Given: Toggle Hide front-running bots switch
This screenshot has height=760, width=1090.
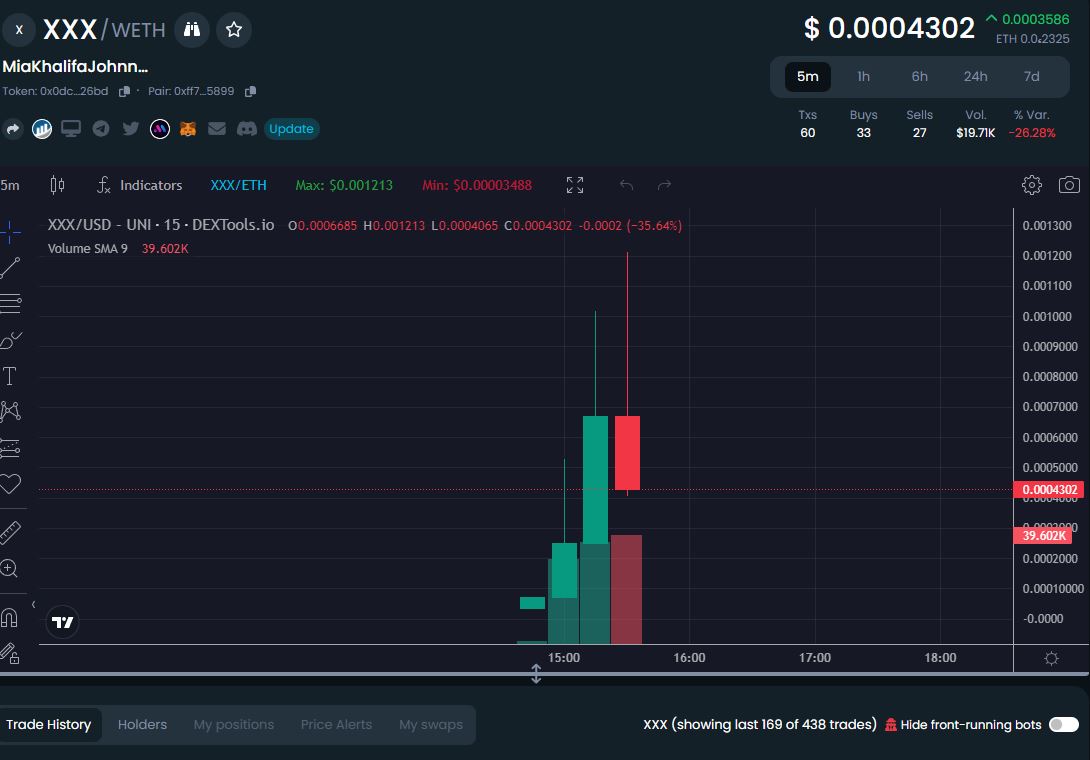Looking at the screenshot, I should click(x=1064, y=725).
